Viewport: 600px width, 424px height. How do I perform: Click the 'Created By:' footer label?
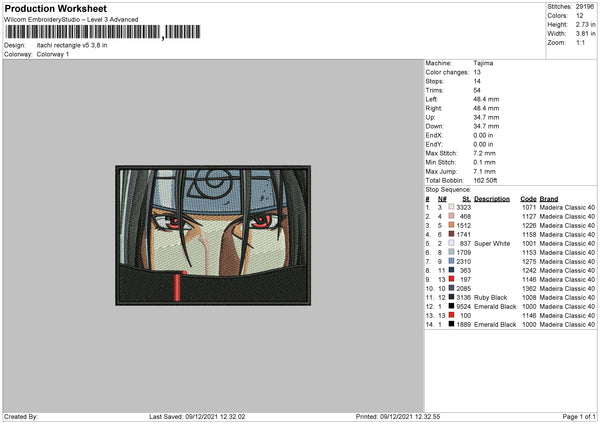pyautogui.click(x=21, y=416)
